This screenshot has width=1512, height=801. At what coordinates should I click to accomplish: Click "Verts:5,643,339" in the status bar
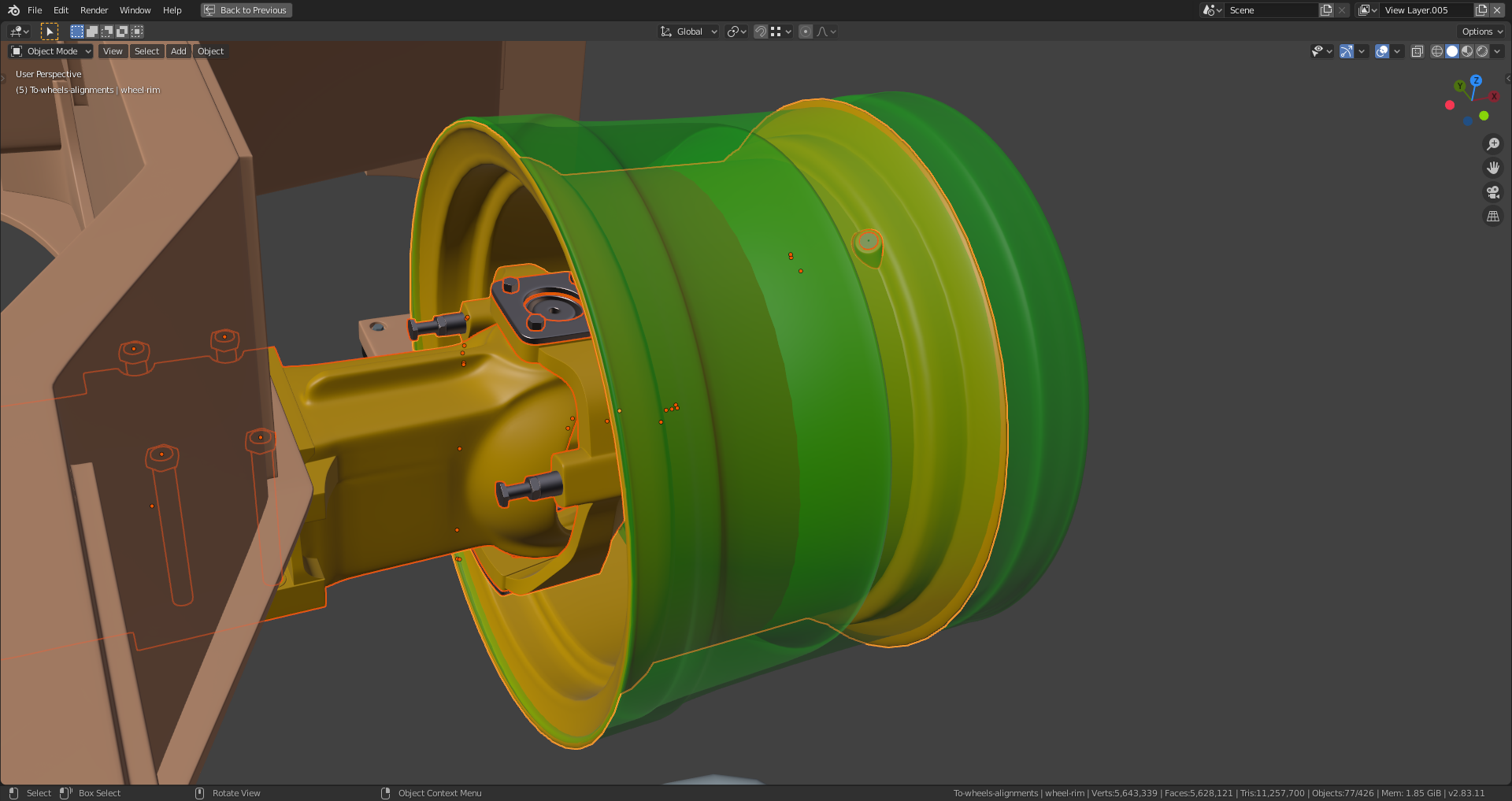(x=1124, y=793)
